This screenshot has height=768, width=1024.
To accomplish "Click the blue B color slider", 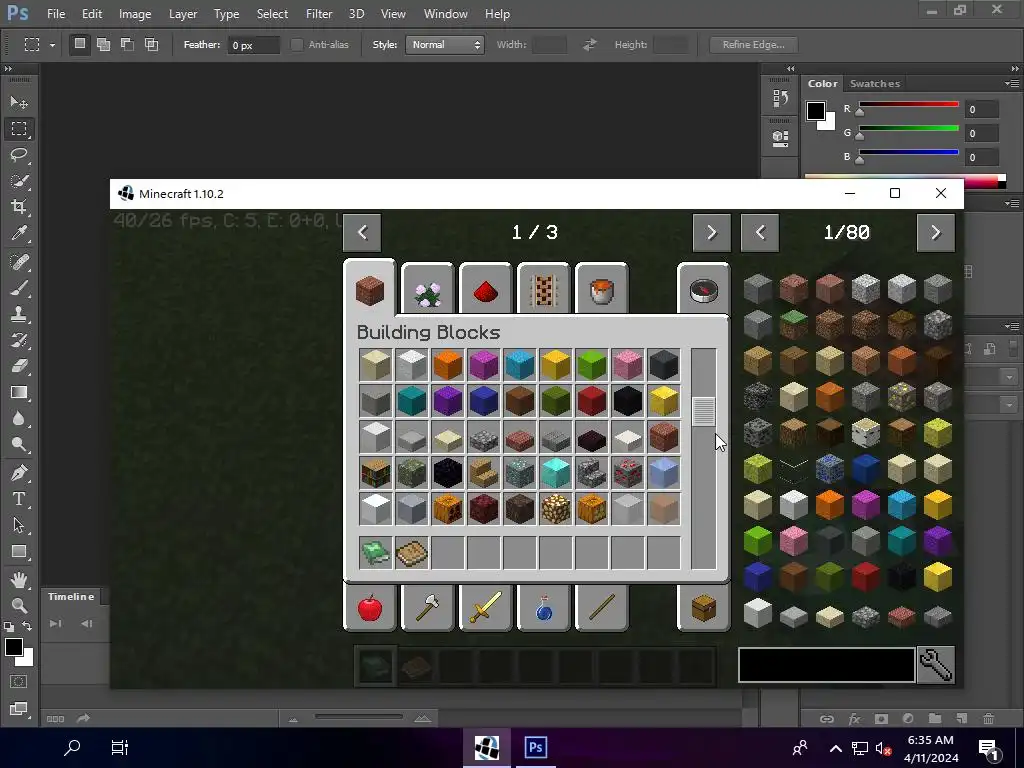I will coord(908,152).
